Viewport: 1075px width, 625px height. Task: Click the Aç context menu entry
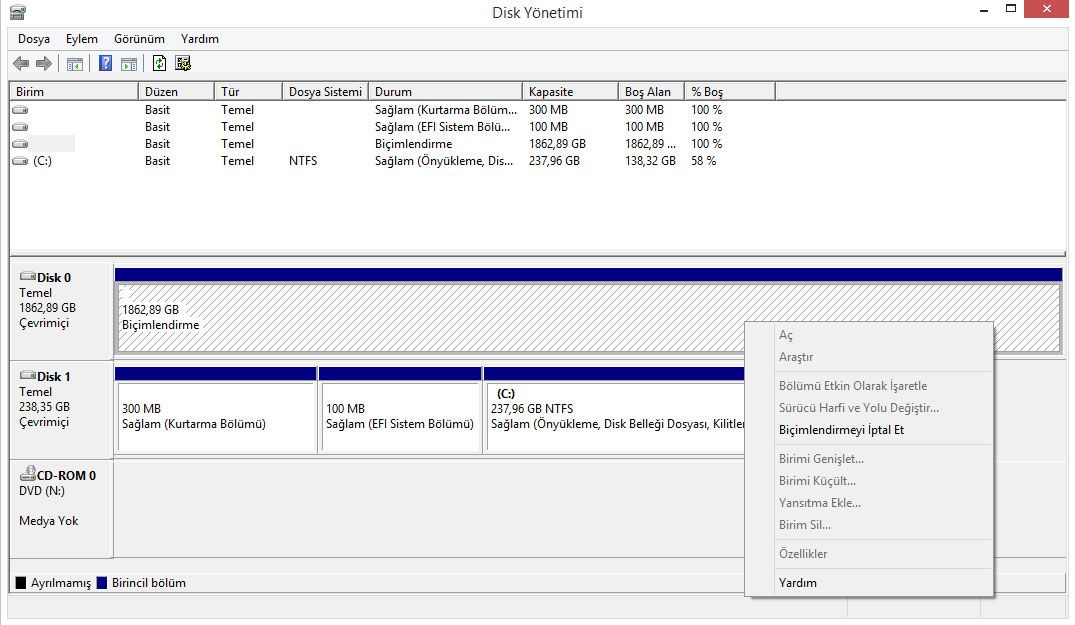(x=786, y=335)
